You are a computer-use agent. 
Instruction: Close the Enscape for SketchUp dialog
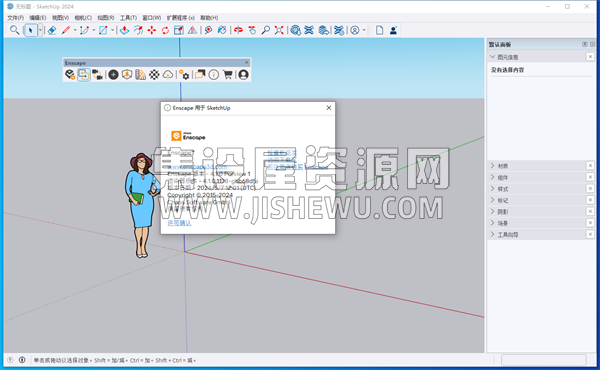coord(329,108)
